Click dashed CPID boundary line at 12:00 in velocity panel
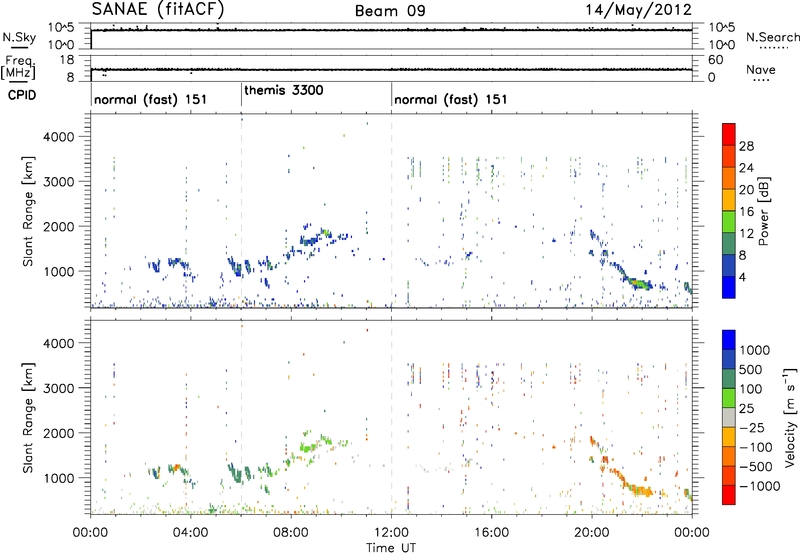800x554 pixels. 391,417
